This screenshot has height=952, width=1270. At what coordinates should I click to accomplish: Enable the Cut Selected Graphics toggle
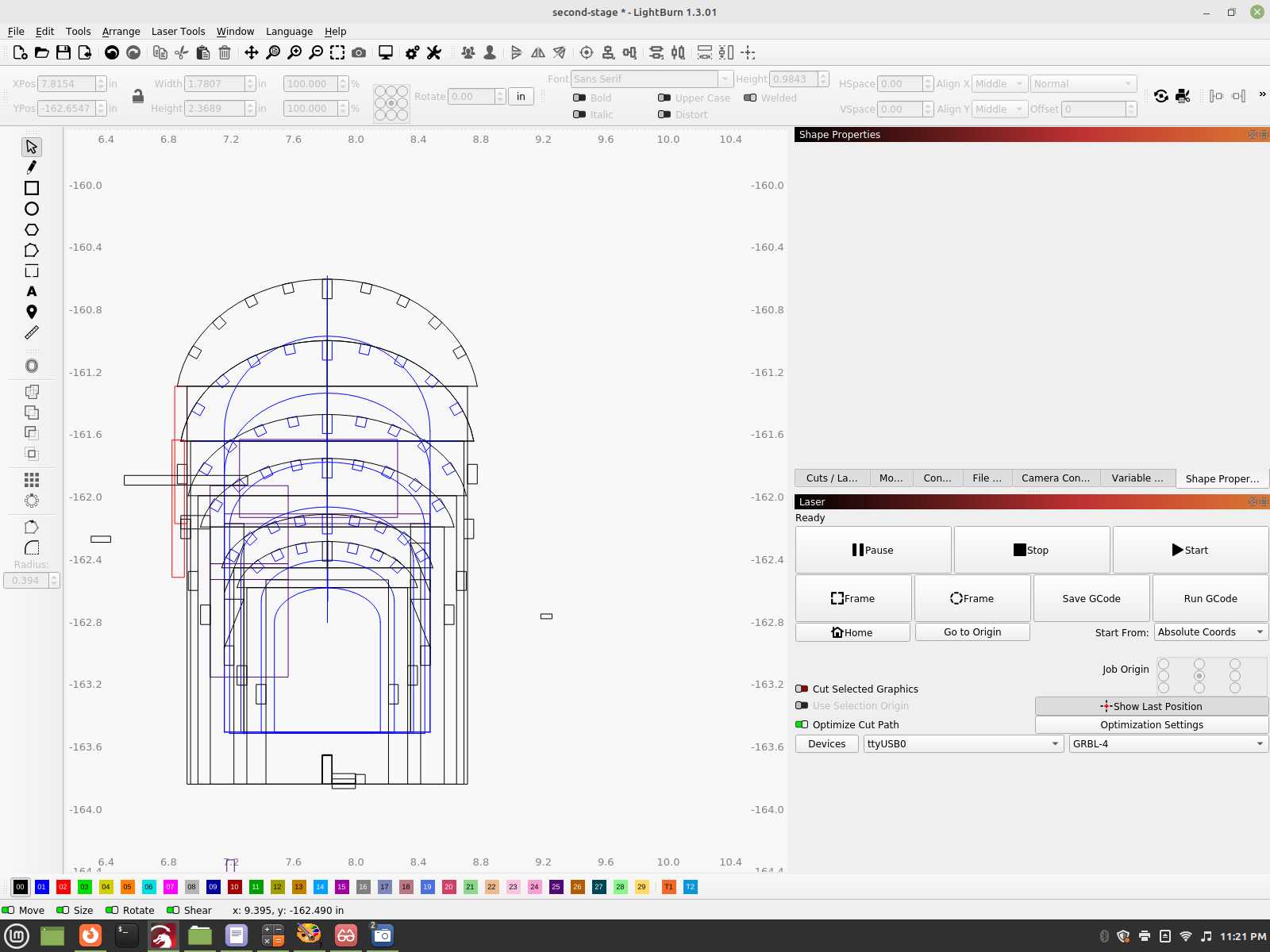tap(802, 689)
